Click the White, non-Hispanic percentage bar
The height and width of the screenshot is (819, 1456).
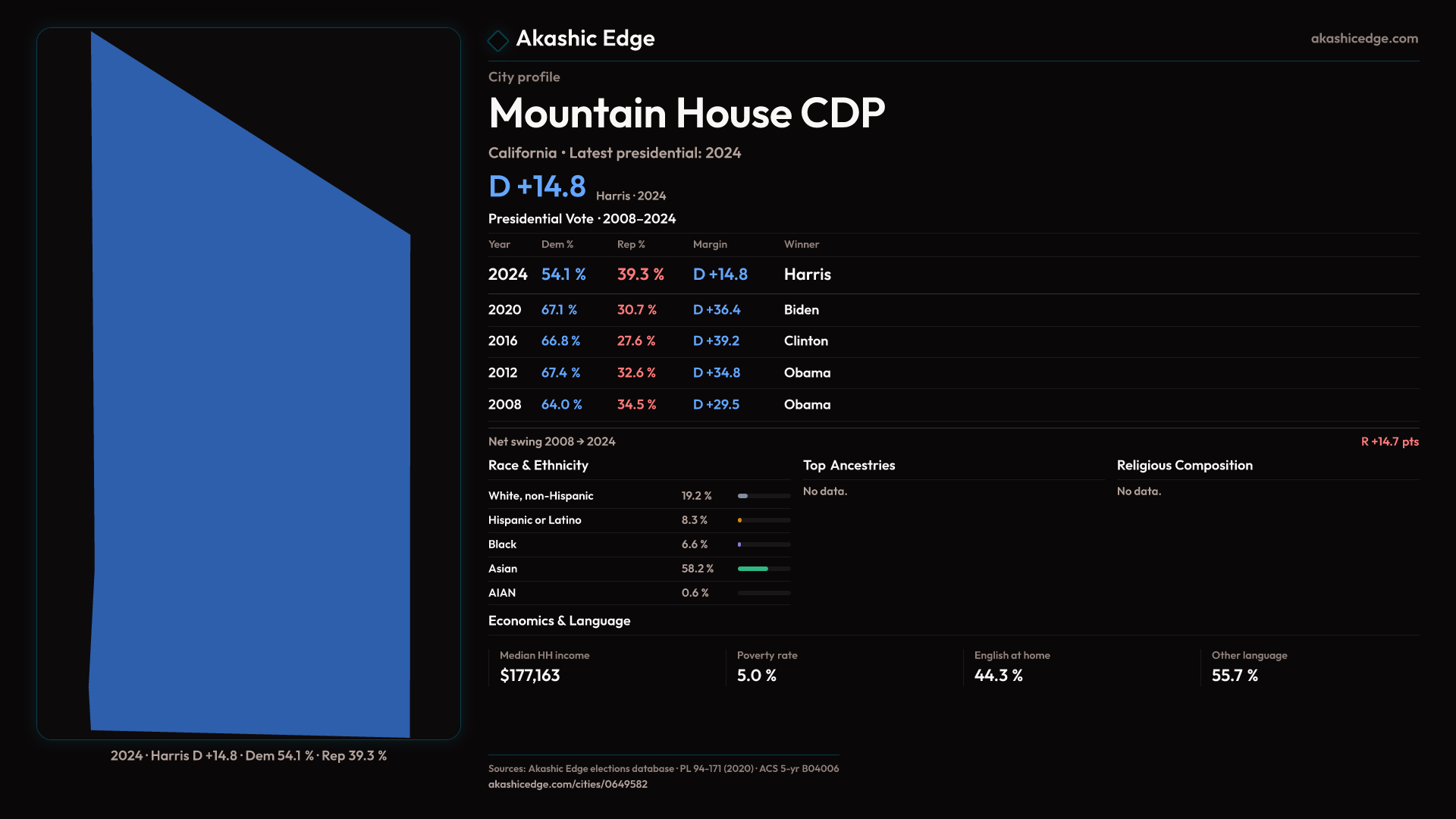(744, 496)
